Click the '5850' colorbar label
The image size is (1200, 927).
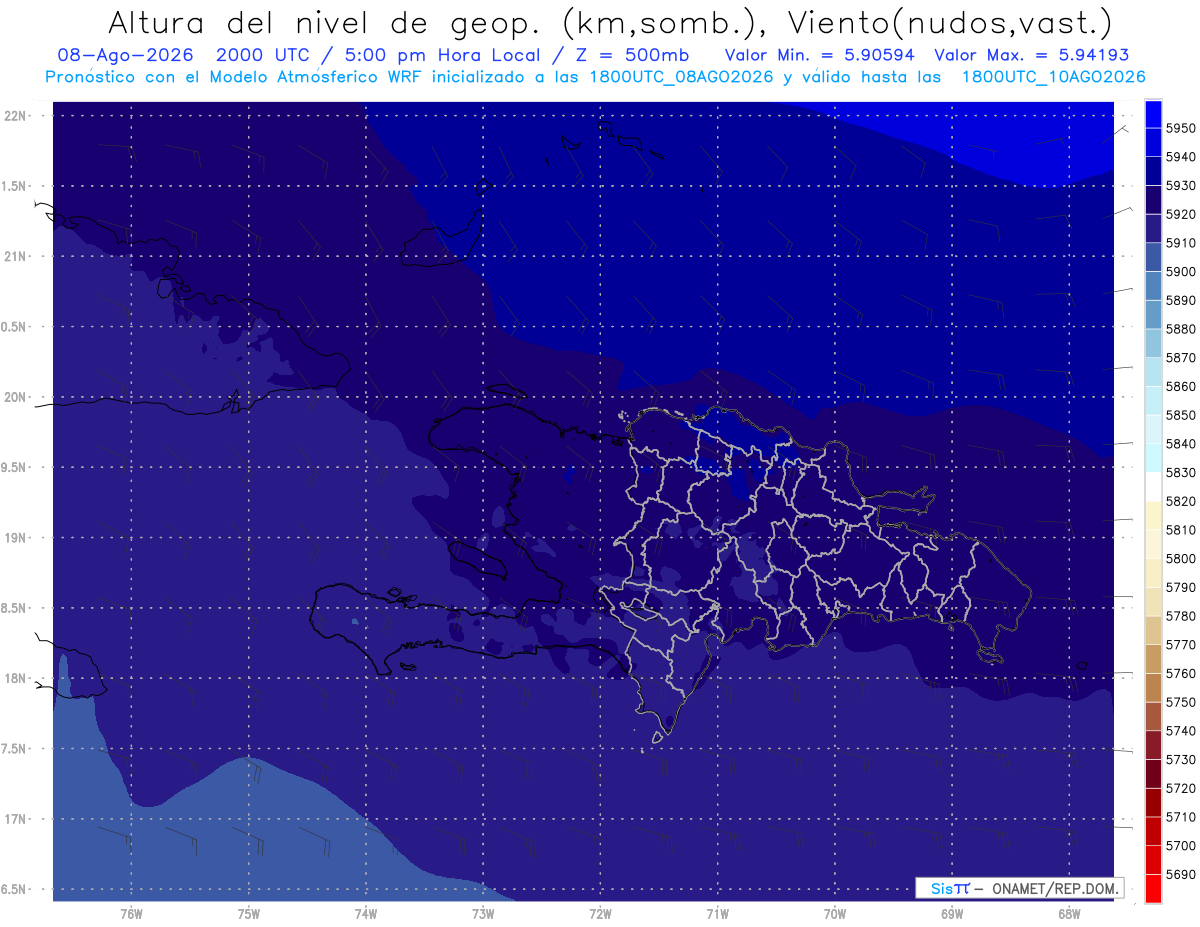click(1181, 415)
